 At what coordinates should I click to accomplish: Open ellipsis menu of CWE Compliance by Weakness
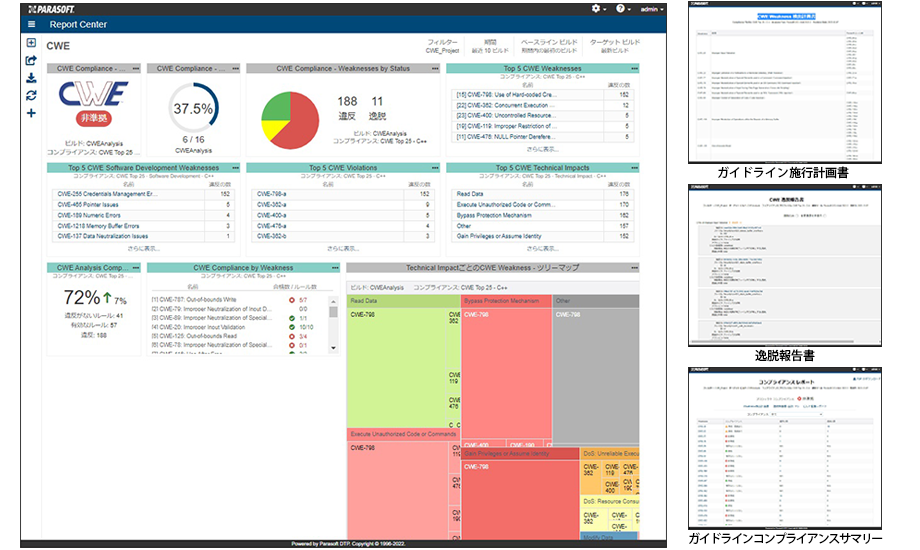335,268
